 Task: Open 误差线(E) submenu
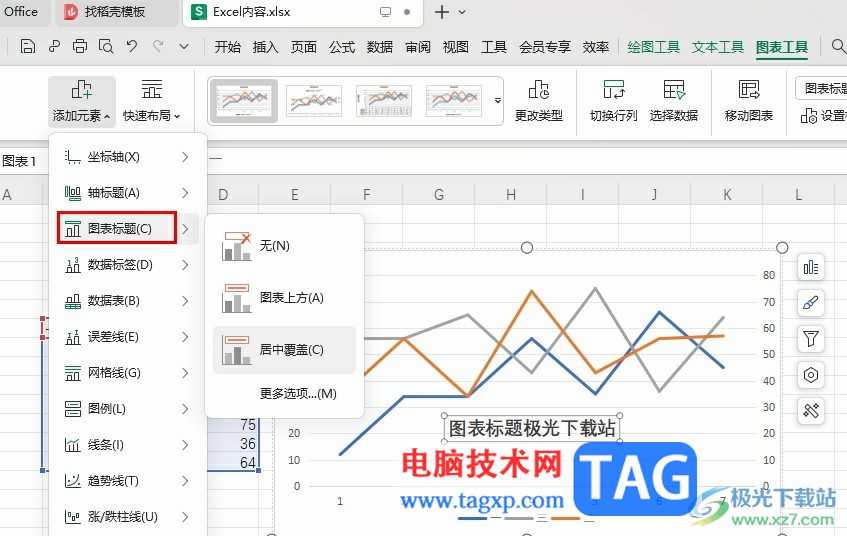[127, 337]
